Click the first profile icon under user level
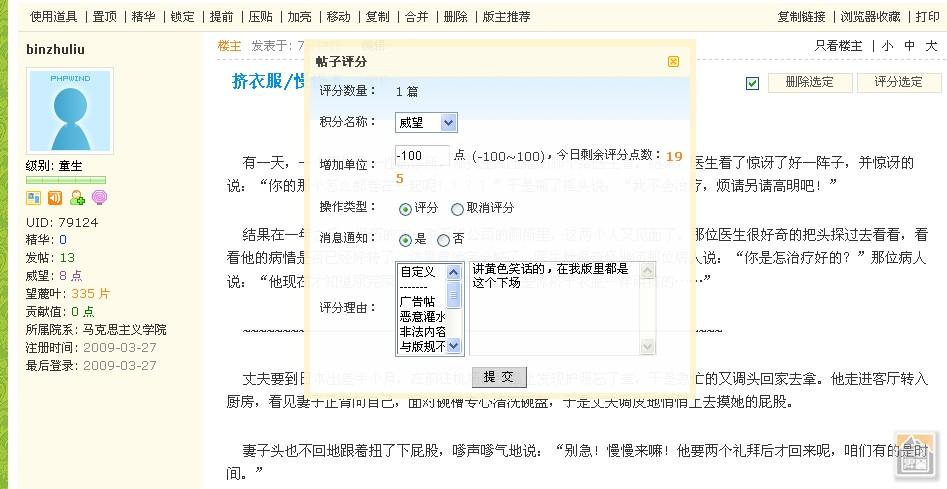This screenshot has height=489, width=947. click(x=33, y=198)
